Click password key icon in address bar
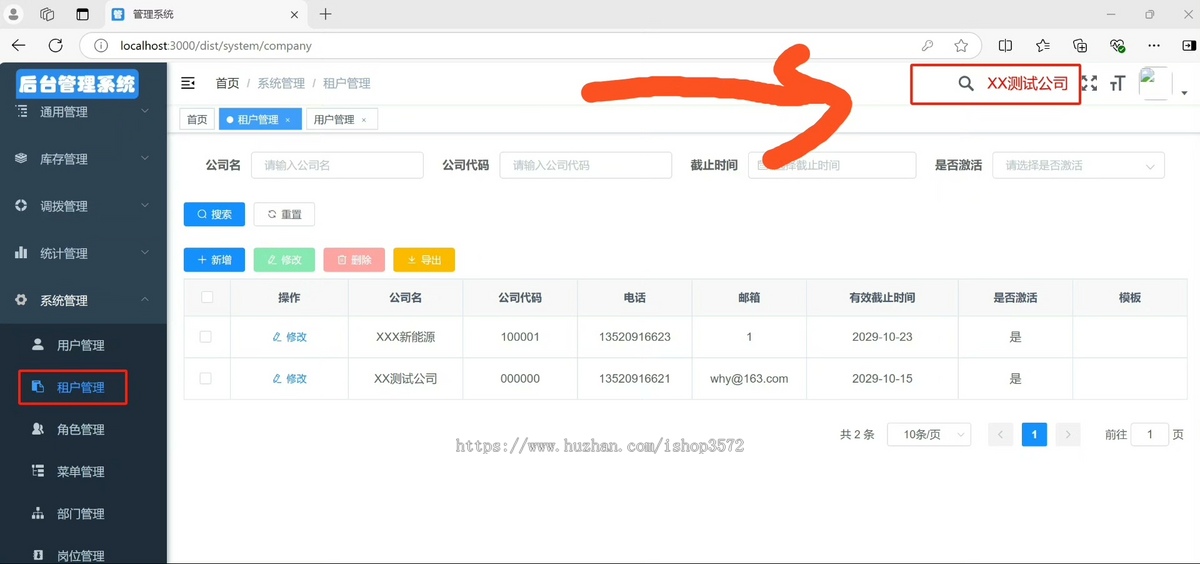 (x=927, y=45)
